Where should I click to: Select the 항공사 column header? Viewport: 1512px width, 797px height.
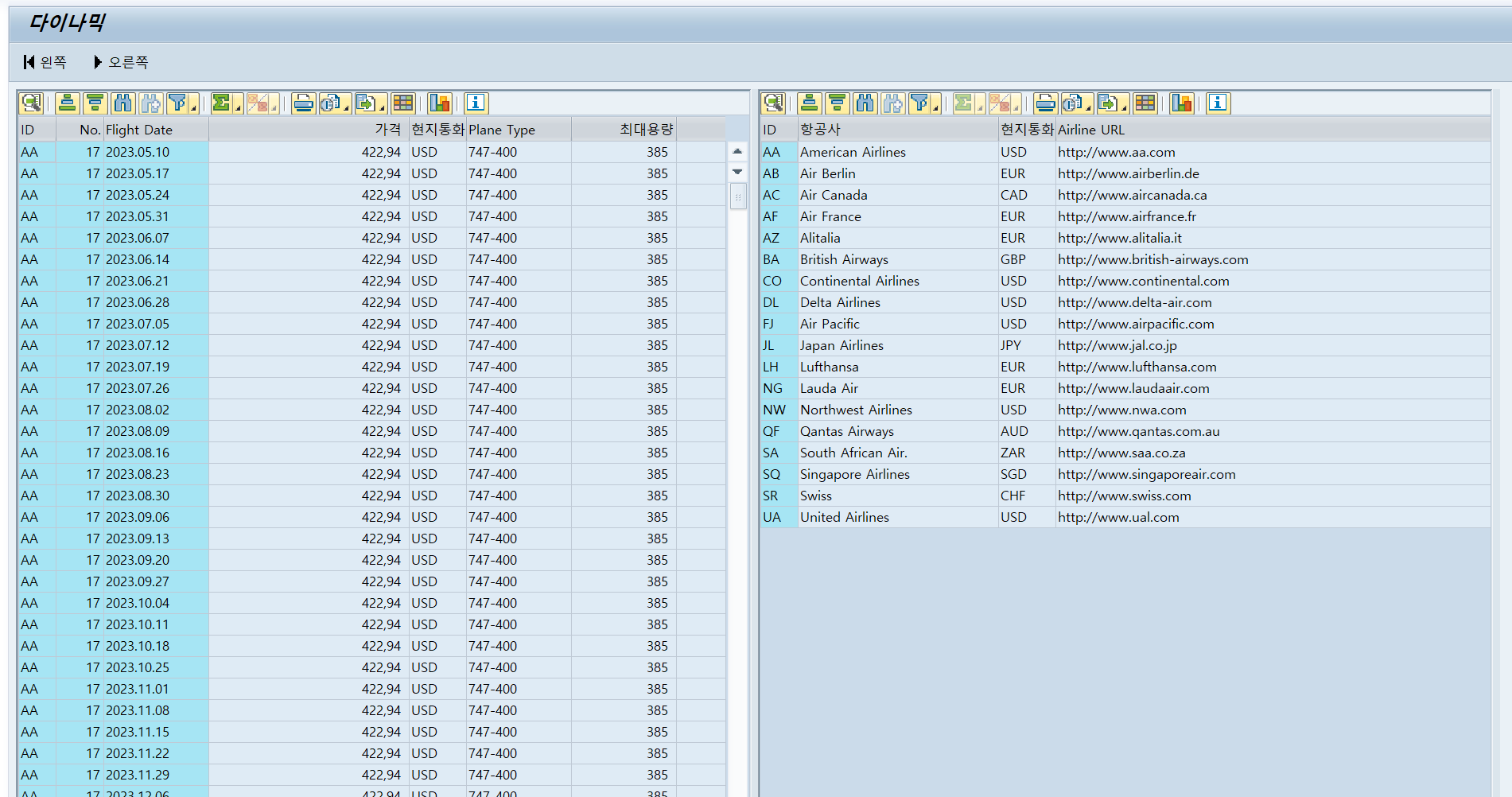tap(898, 130)
